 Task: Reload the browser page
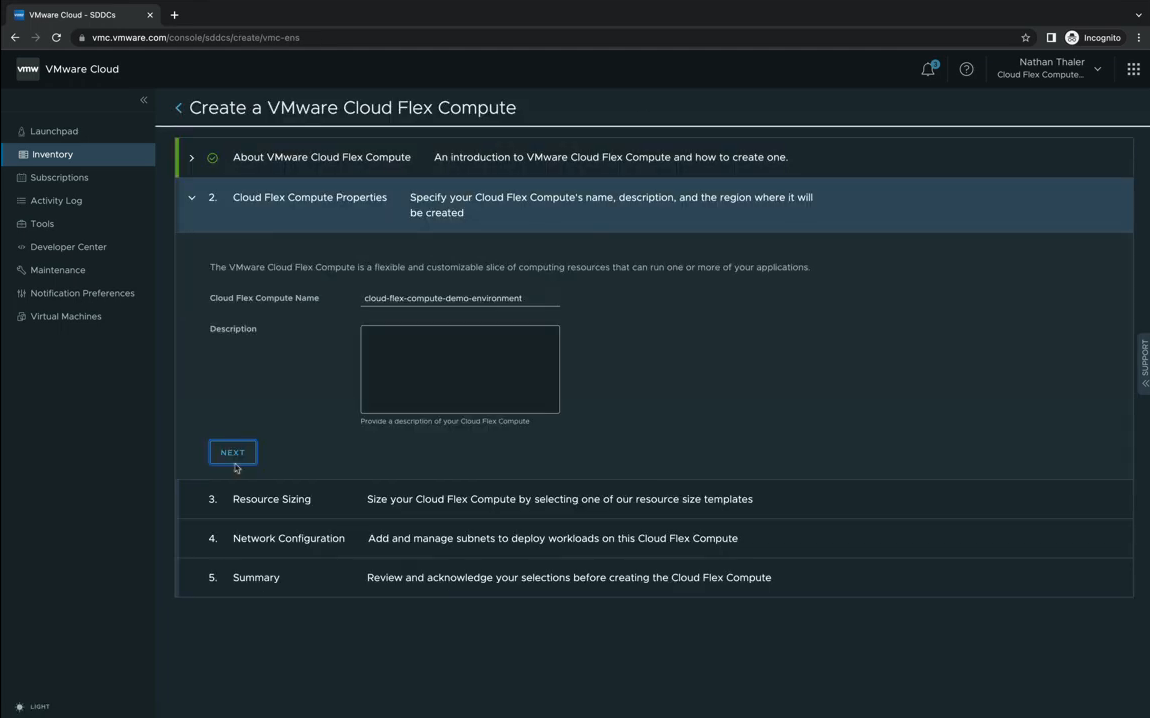[x=56, y=37]
